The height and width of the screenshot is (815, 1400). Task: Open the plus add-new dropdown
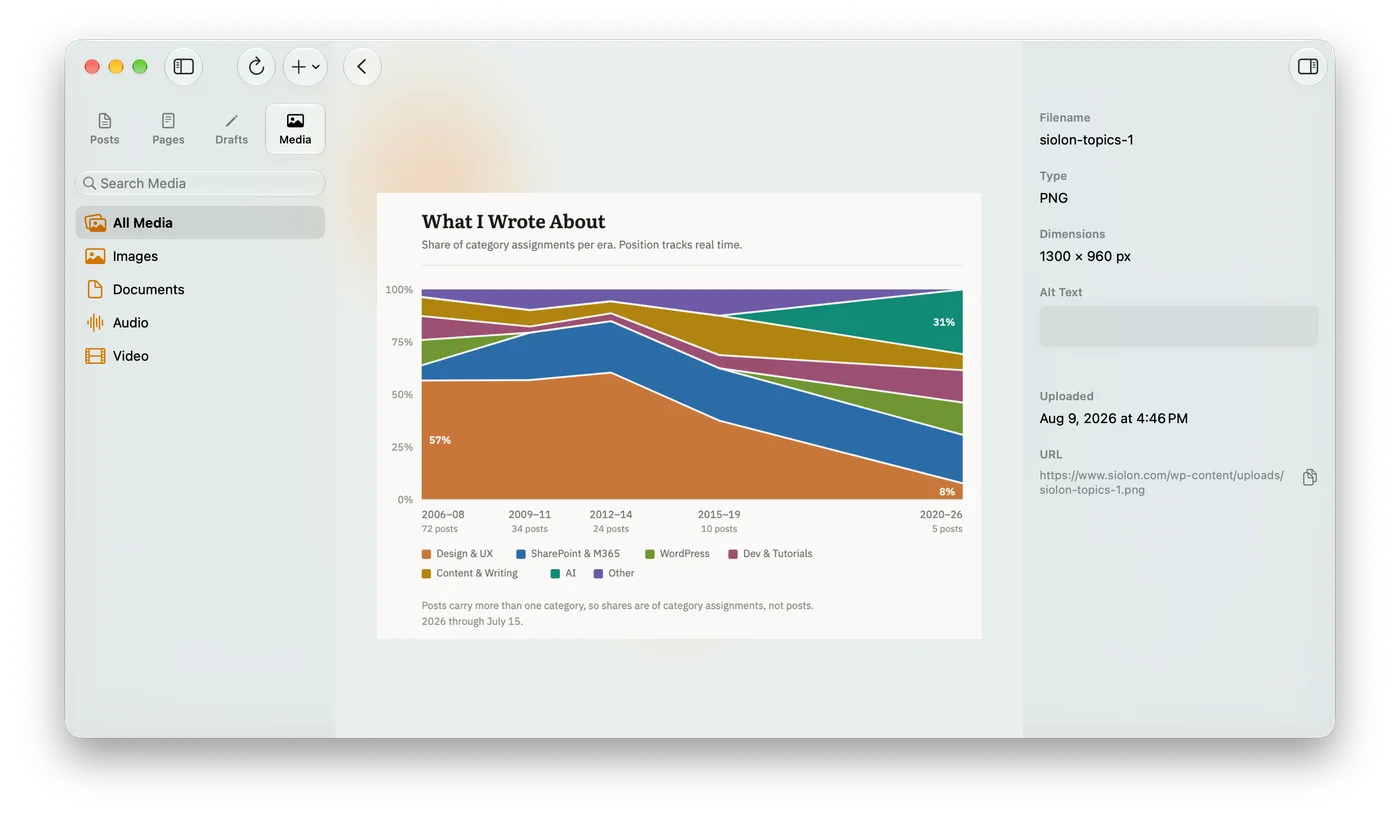(305, 67)
